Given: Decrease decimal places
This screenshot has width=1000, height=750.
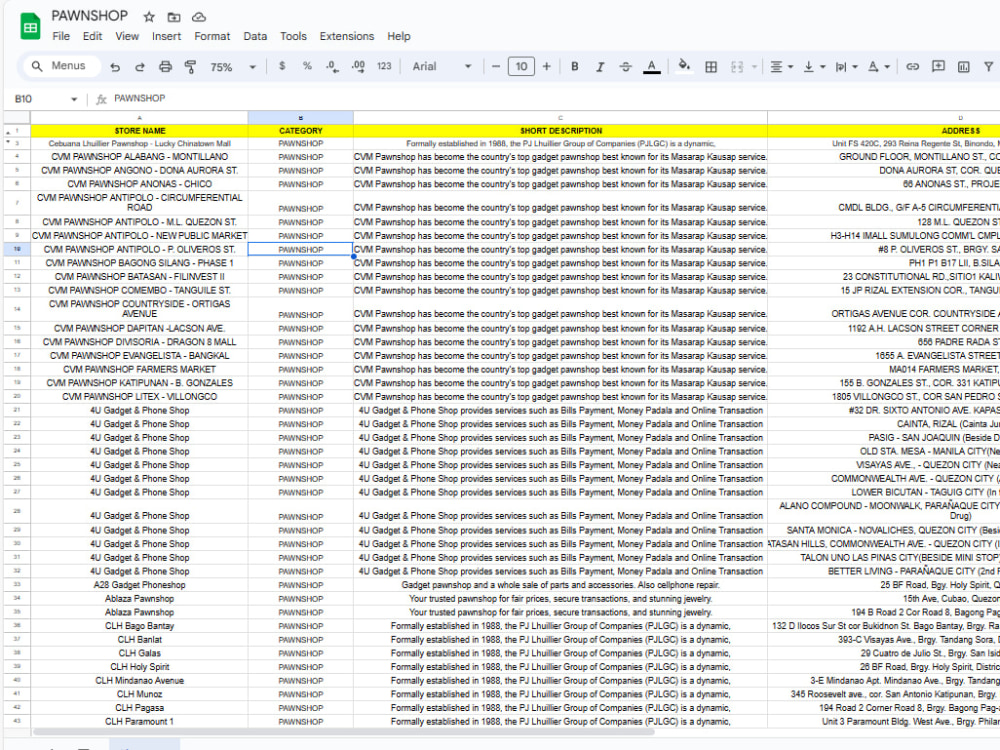Looking at the screenshot, I should (332, 66).
